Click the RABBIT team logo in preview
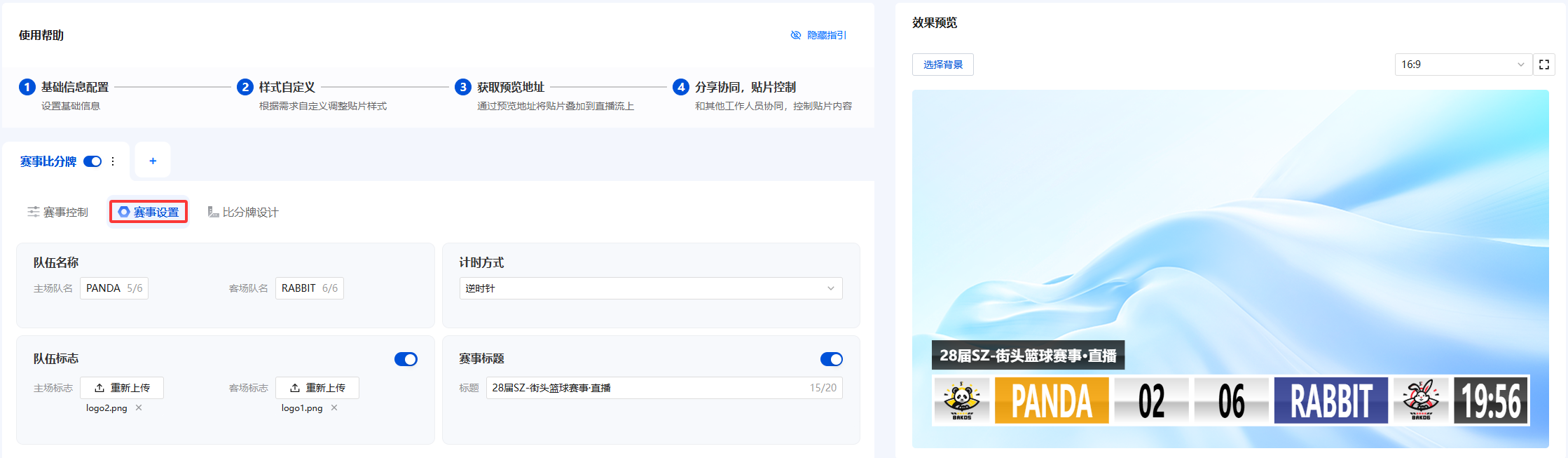Image resolution: width=1568 pixels, height=458 pixels. point(1420,400)
